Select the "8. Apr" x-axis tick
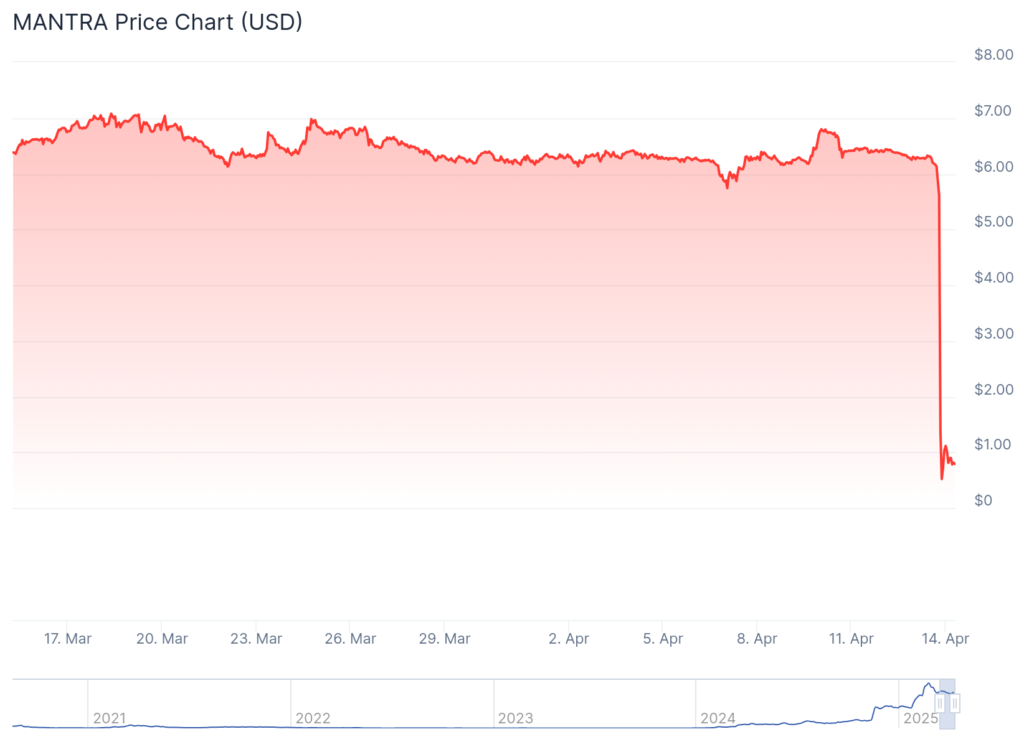This screenshot has height=747, width=1024. (x=758, y=638)
